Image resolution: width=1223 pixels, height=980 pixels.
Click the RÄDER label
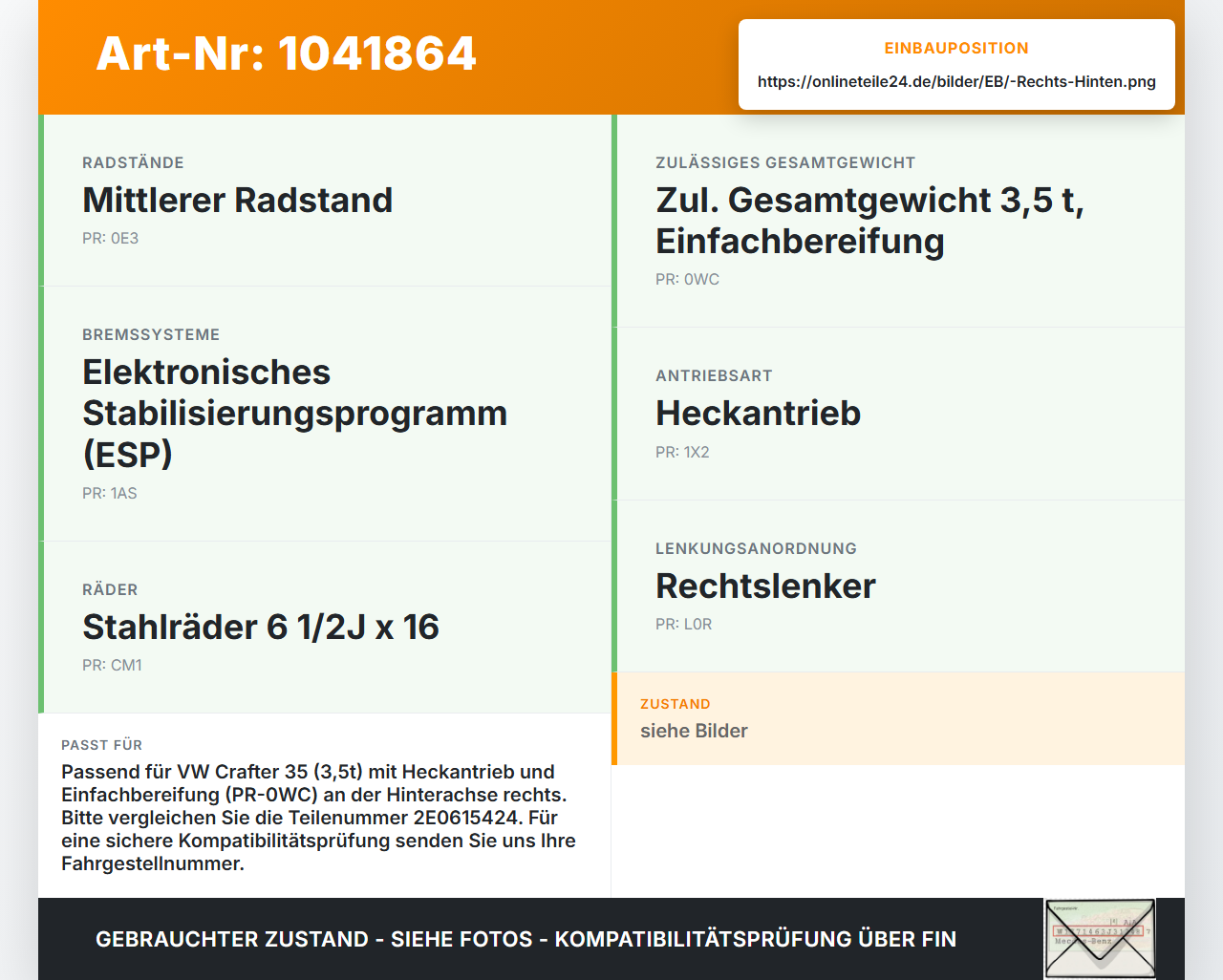point(110,589)
